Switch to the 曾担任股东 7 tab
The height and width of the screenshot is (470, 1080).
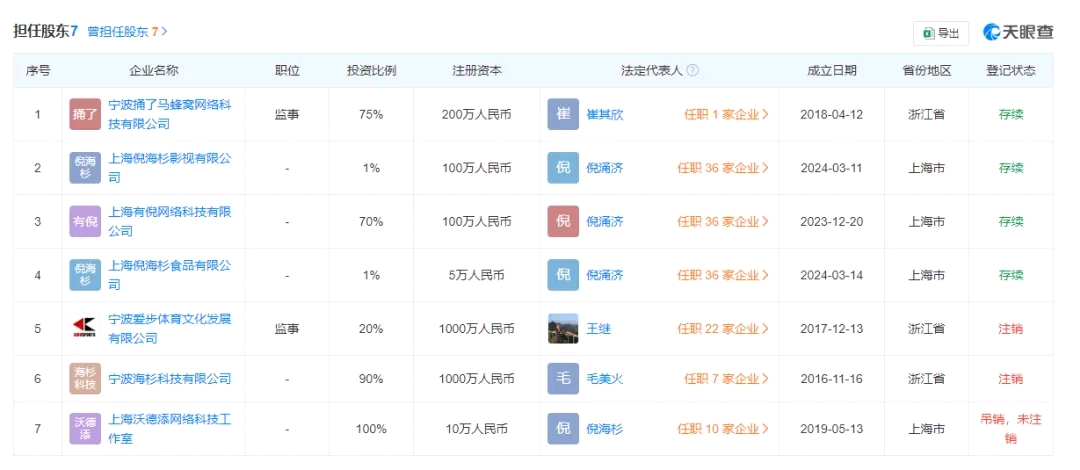pyautogui.click(x=127, y=32)
